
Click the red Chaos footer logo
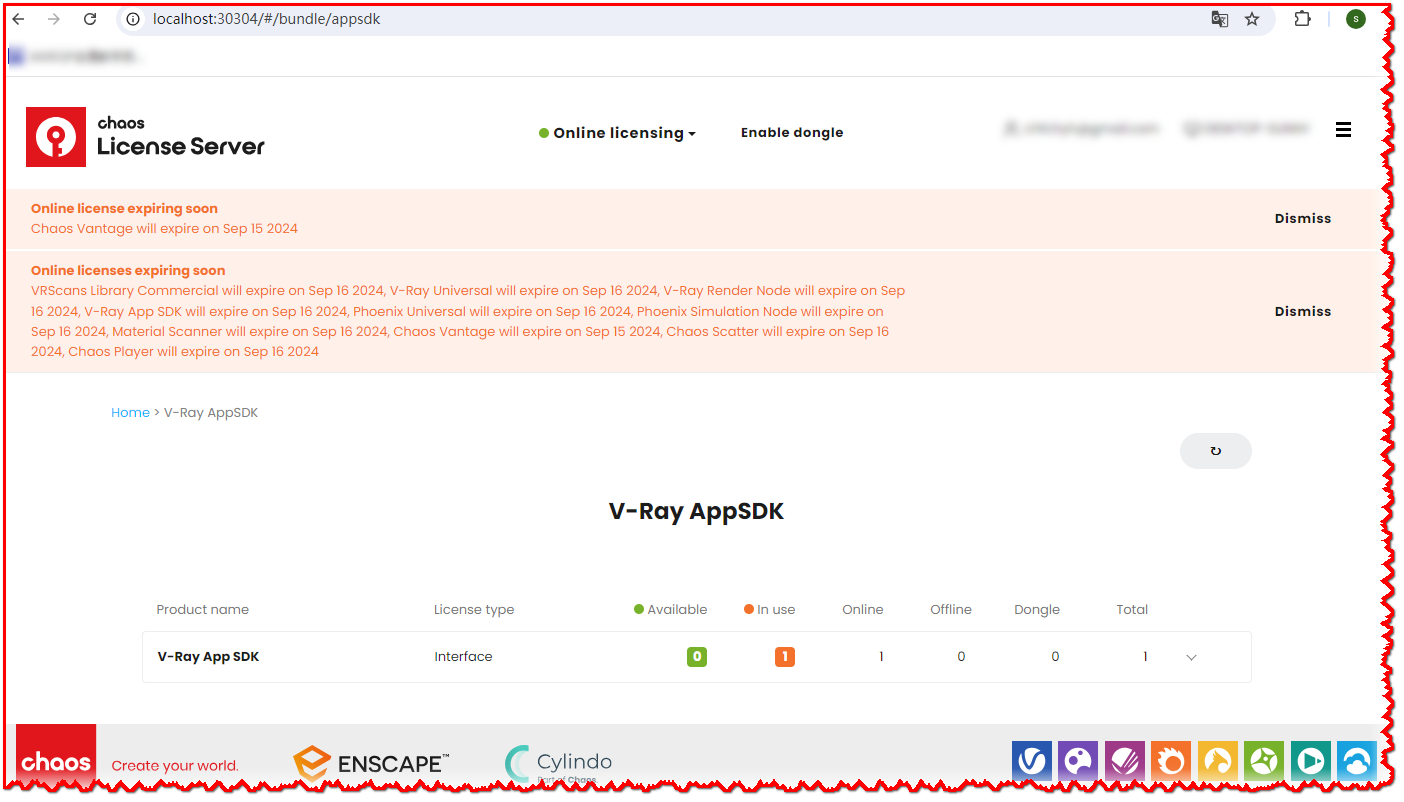click(56, 756)
